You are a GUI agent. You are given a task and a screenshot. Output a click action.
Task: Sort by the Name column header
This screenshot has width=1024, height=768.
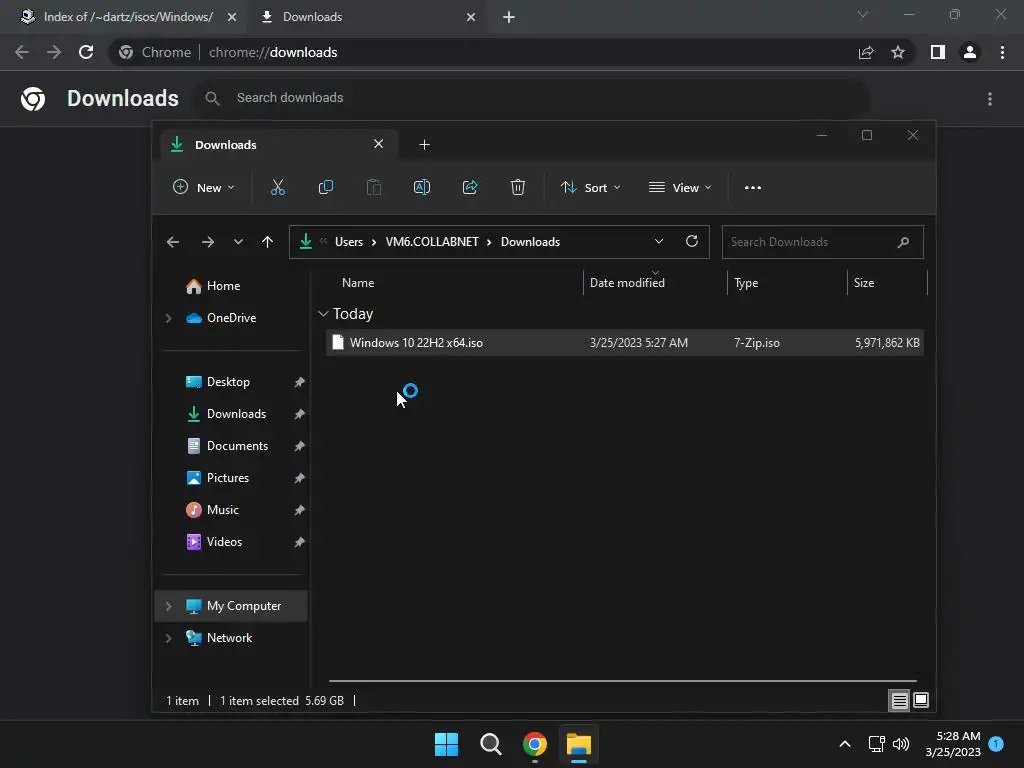(358, 283)
